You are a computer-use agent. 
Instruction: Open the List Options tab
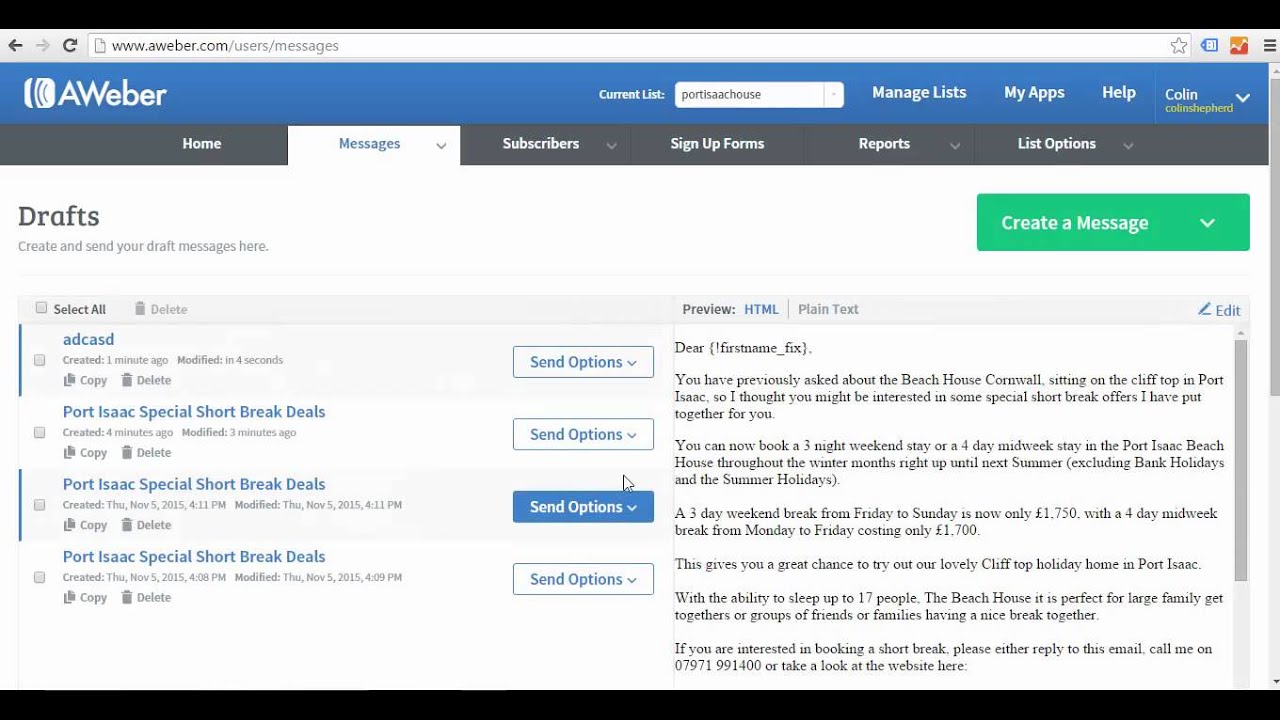[1056, 144]
